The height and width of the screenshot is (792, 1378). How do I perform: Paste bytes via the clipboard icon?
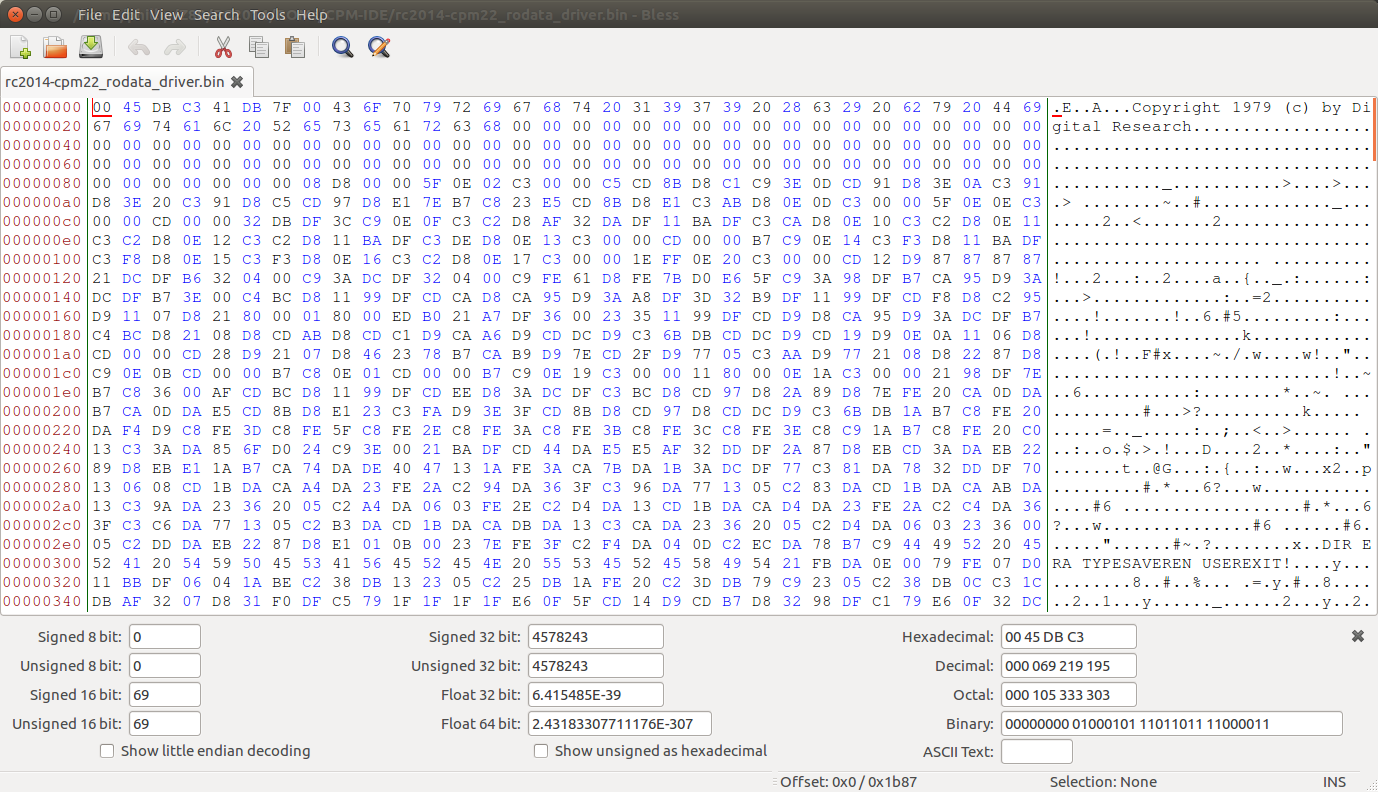295,47
